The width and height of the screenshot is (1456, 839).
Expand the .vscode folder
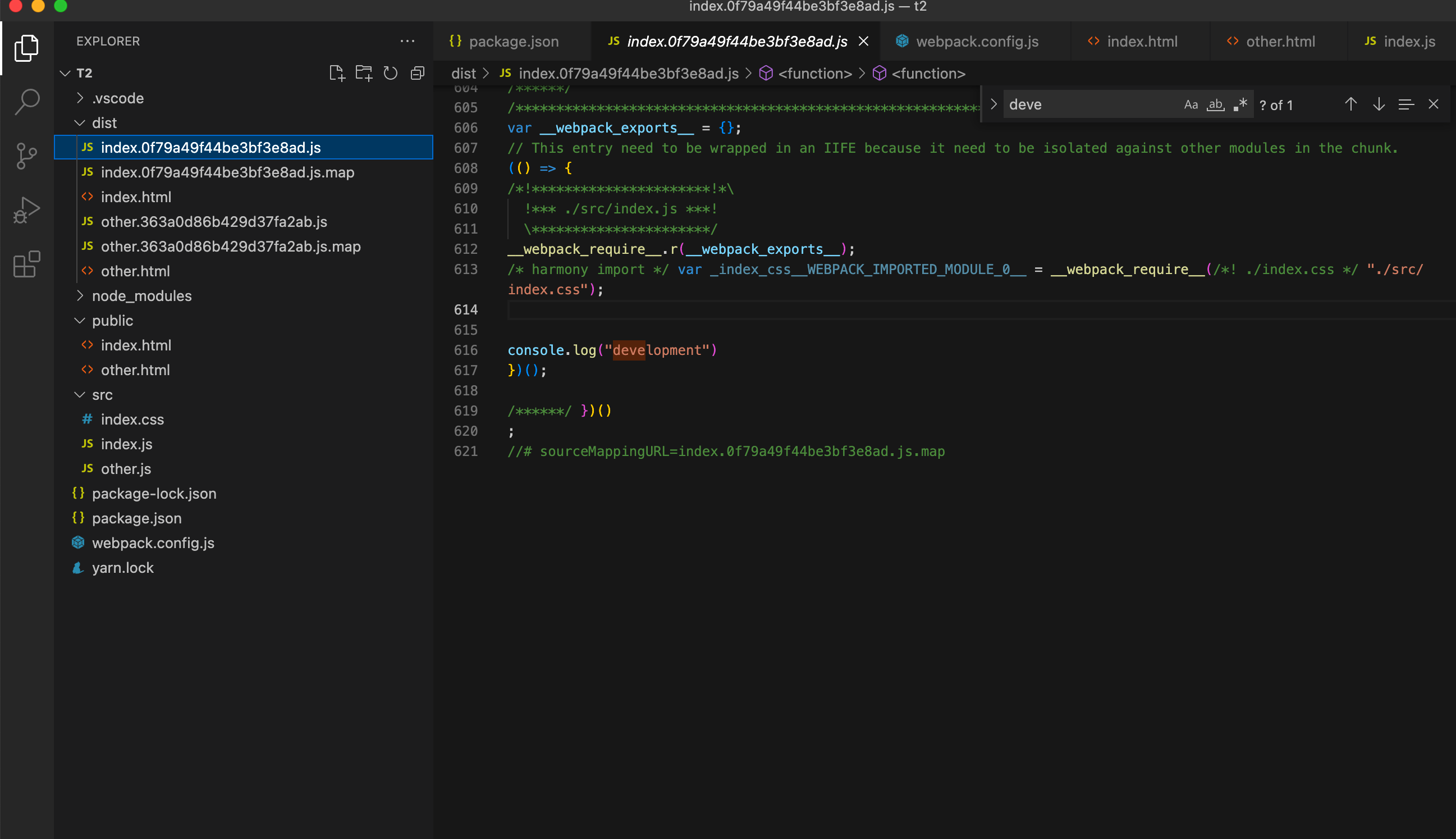[x=80, y=98]
